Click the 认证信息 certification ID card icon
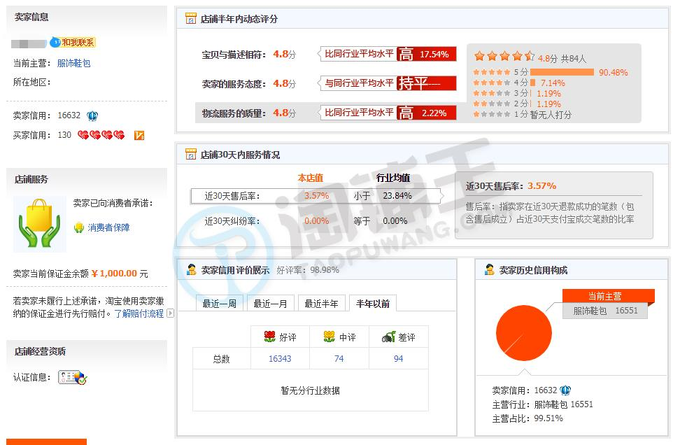The height and width of the screenshot is (445, 687). pyautogui.click(x=72, y=377)
